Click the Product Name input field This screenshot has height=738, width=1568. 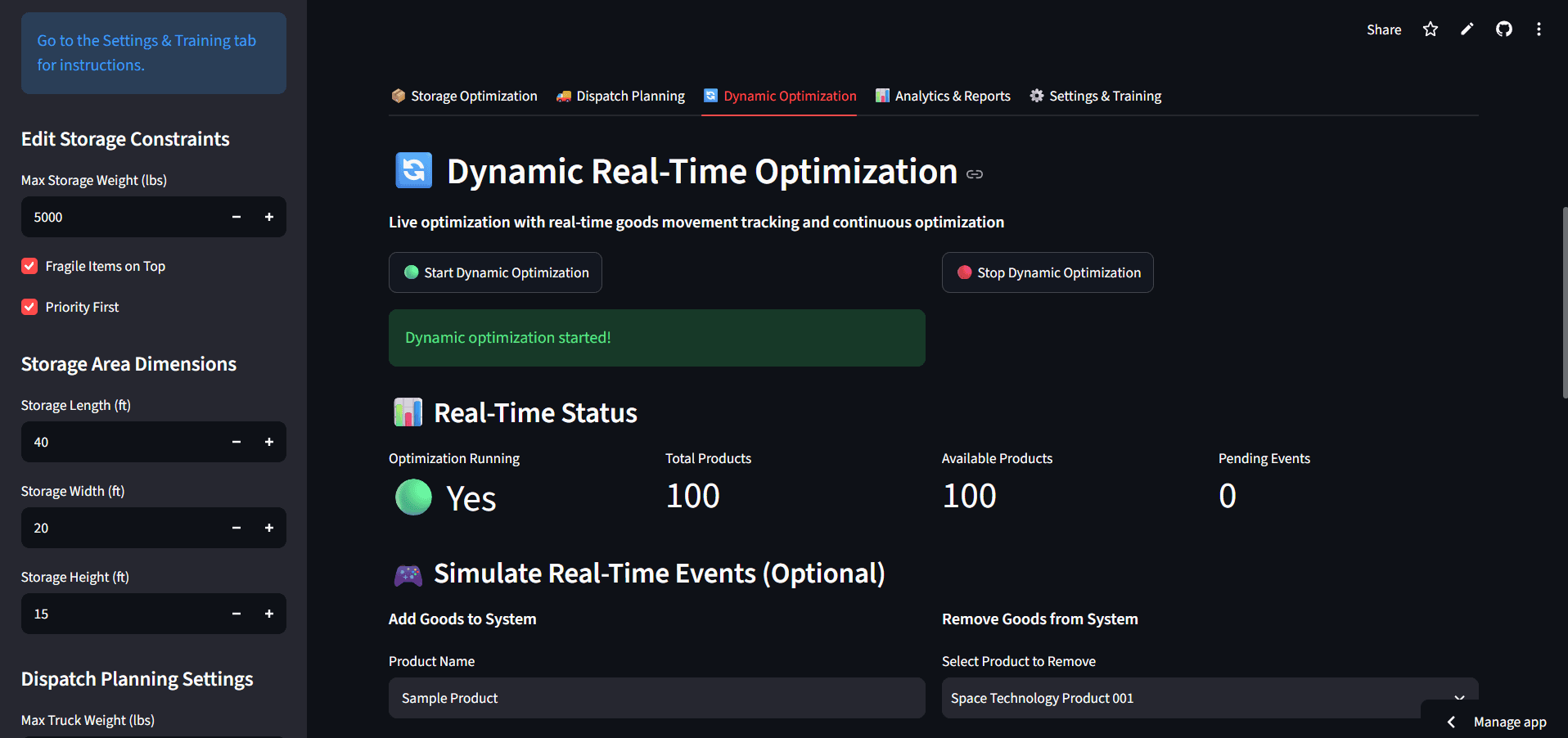point(656,698)
